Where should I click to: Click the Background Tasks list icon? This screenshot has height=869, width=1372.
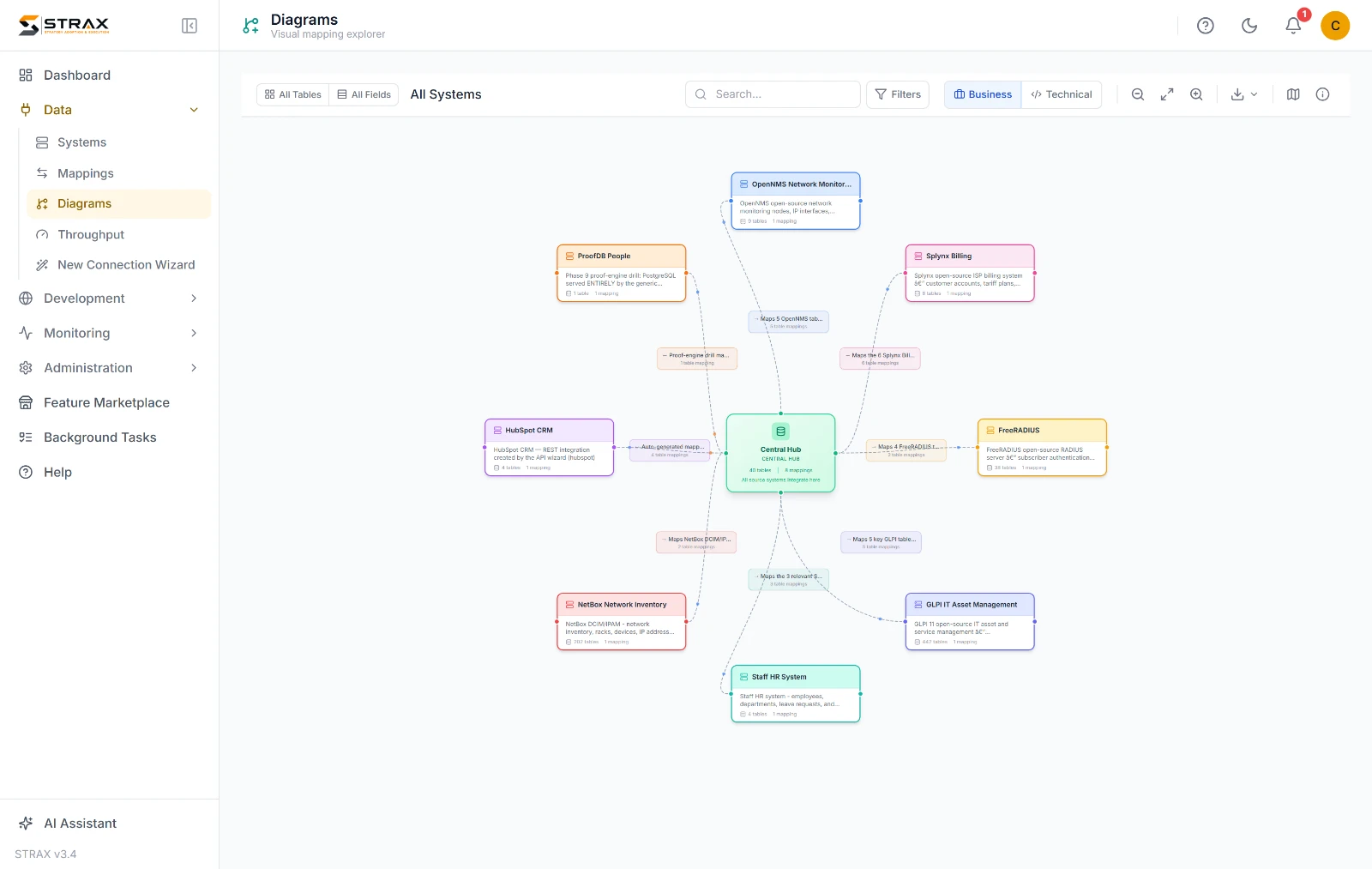[x=26, y=438]
